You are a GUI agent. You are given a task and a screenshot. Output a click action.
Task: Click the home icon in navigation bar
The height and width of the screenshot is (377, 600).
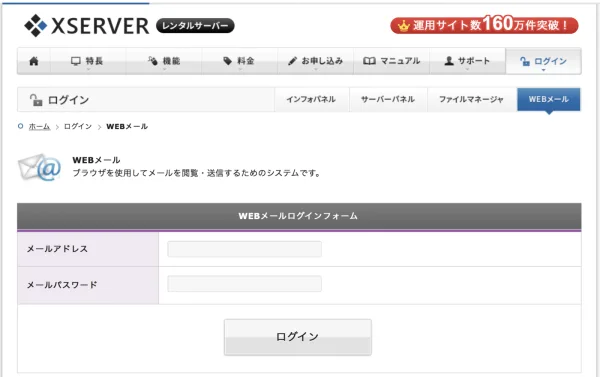(34, 61)
